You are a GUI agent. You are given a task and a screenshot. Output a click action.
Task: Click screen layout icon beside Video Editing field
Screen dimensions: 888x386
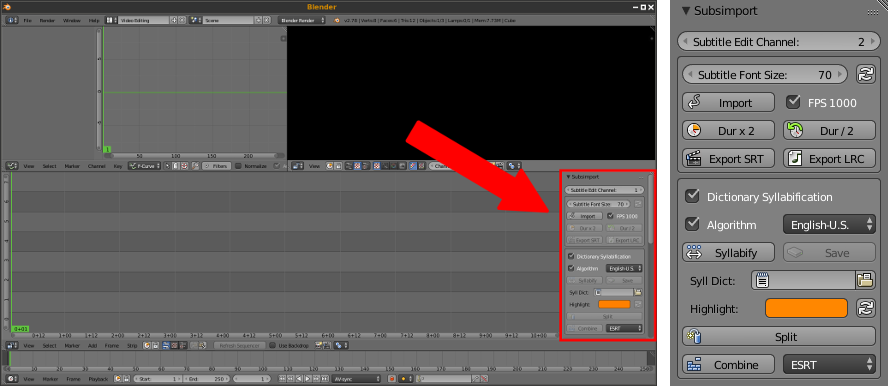[x=112, y=20]
